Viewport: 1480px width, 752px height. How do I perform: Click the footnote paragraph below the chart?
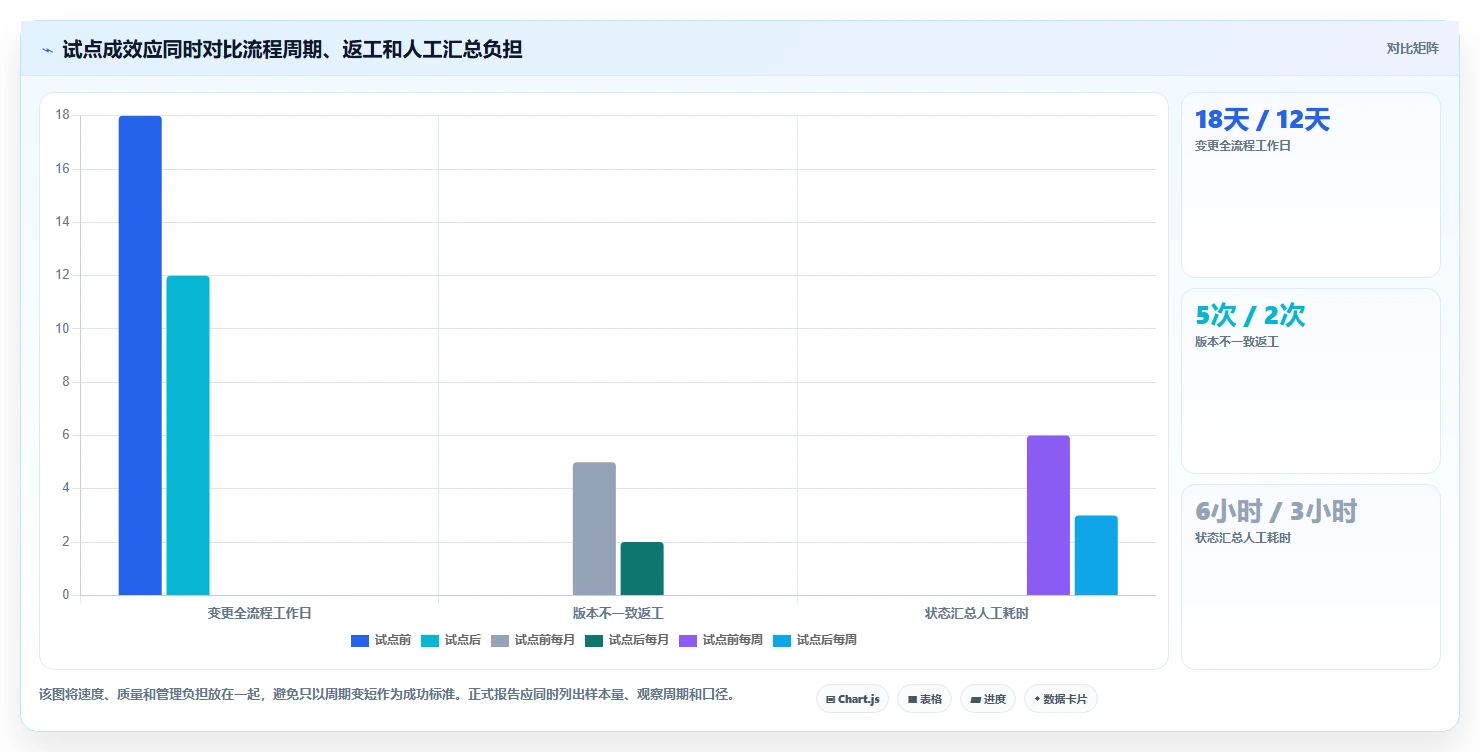[x=387, y=694]
